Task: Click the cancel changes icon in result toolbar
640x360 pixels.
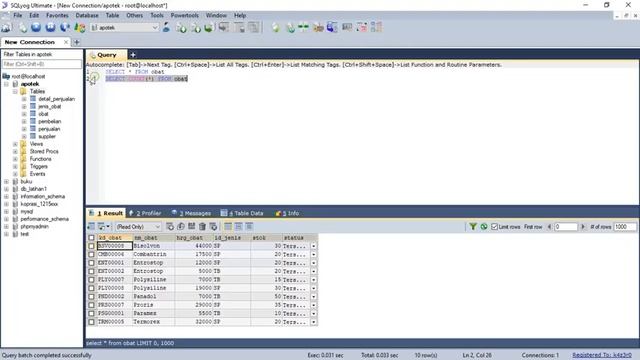Action: click(213, 227)
